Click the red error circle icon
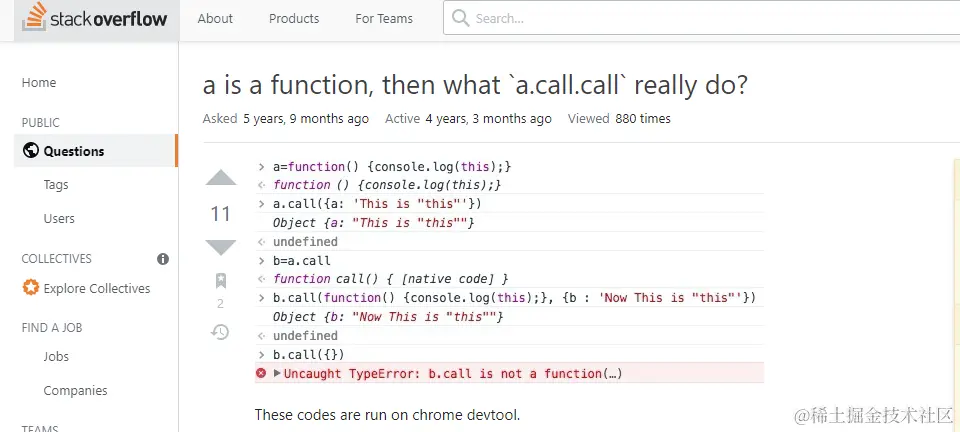Image resolution: width=960 pixels, height=432 pixels. pos(261,373)
